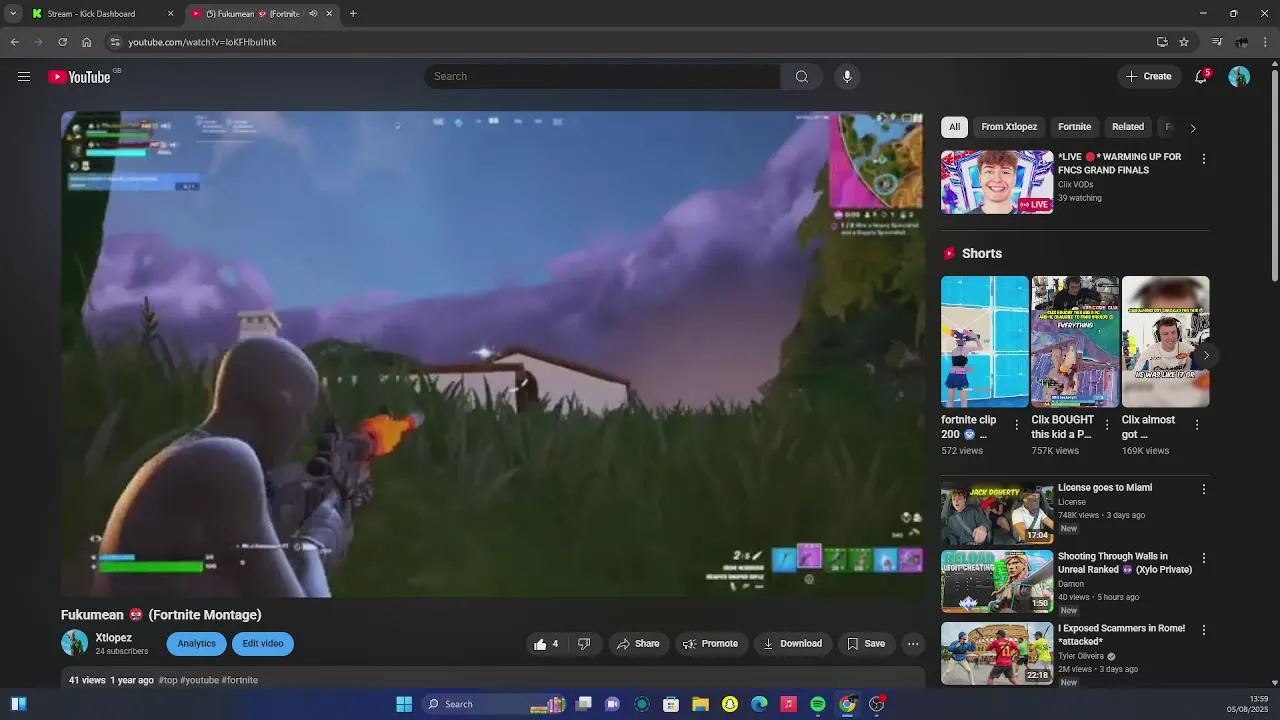Open Microsoft Edge from the taskbar
Viewport: 1280px width, 720px height.
pos(759,704)
